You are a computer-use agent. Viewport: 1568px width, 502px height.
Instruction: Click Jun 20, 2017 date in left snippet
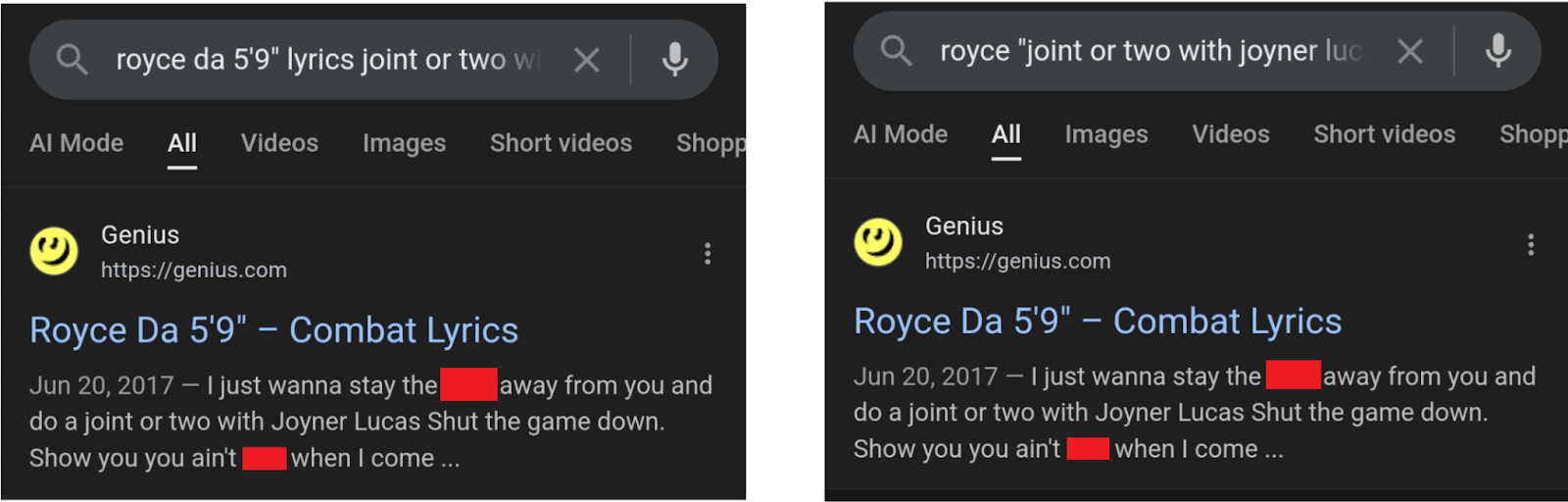[x=102, y=385]
